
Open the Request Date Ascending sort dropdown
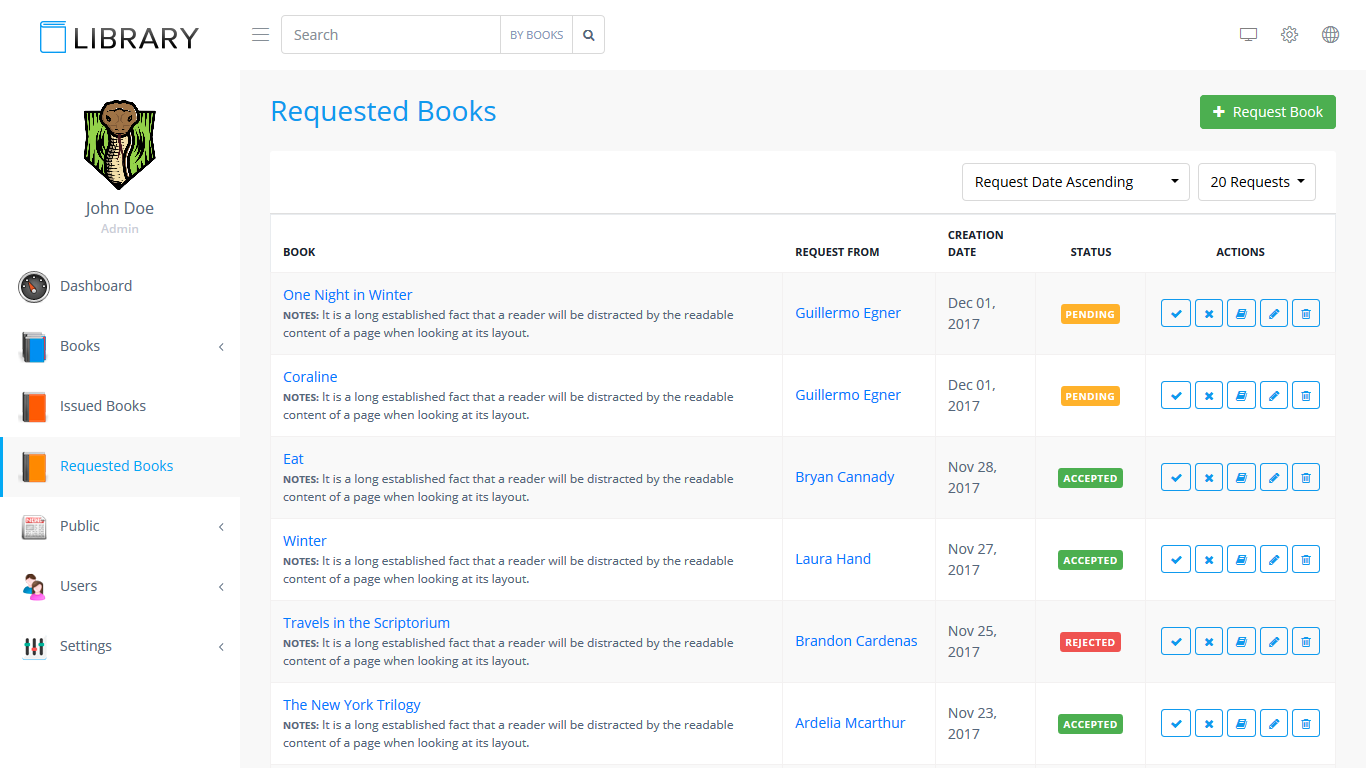tap(1075, 182)
